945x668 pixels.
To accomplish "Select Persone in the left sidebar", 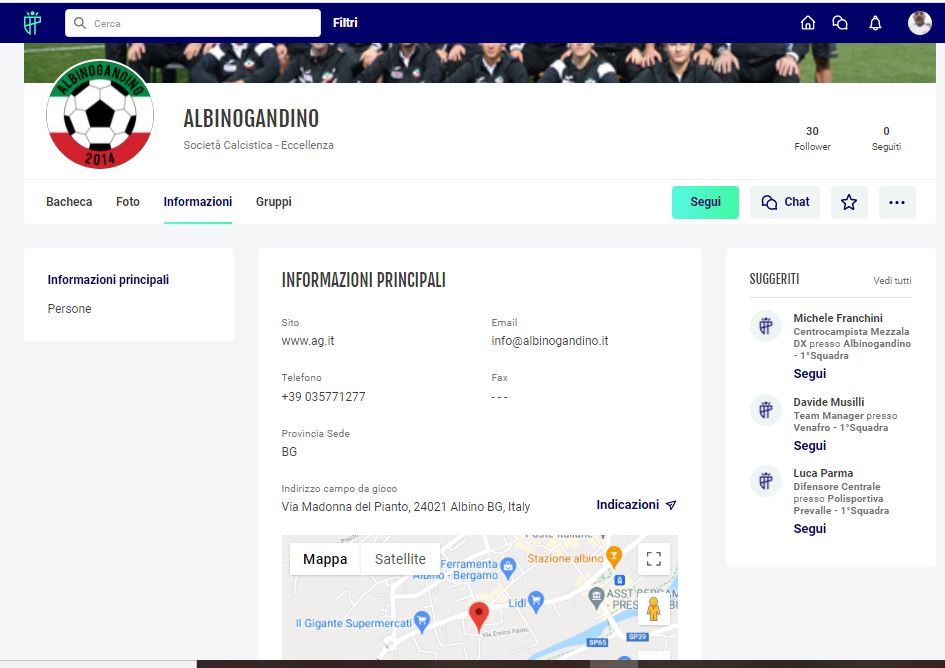I will 70,309.
